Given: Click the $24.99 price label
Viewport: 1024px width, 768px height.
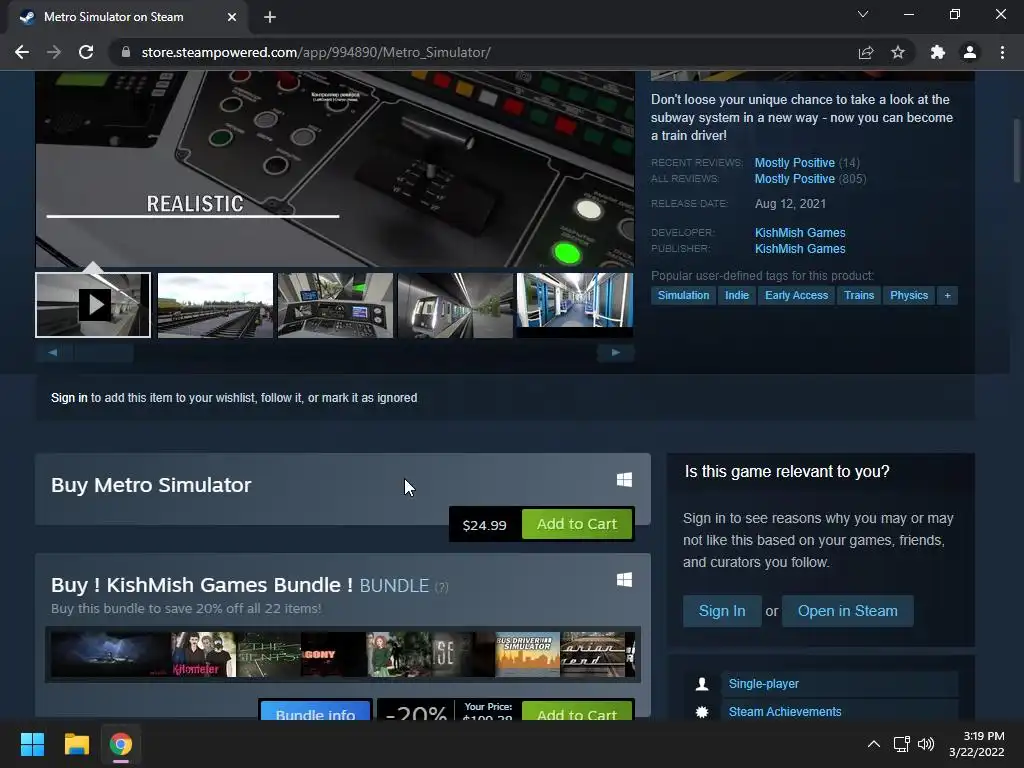Looking at the screenshot, I should (485, 525).
